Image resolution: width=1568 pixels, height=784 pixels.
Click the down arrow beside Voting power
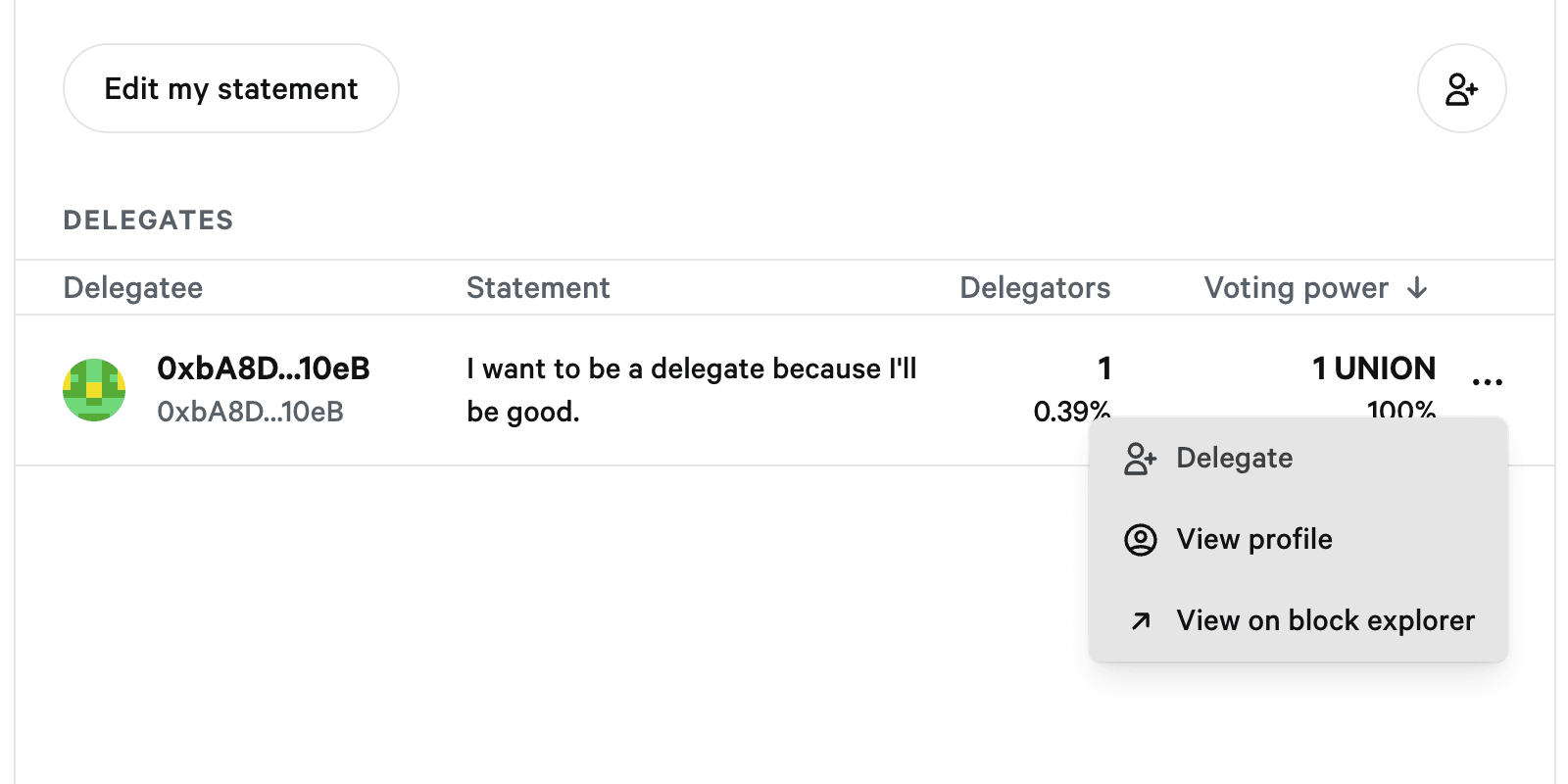[1417, 288]
